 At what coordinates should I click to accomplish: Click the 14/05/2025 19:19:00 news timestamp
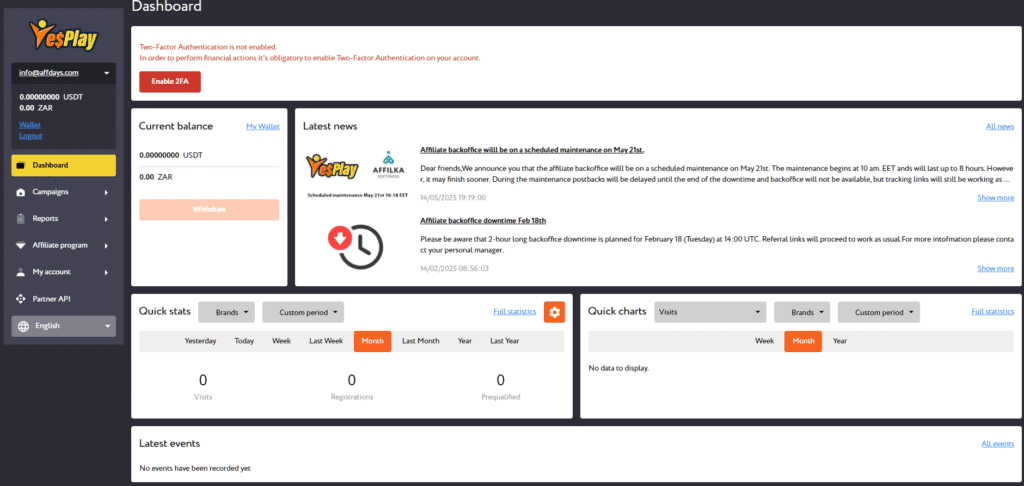click(x=453, y=198)
